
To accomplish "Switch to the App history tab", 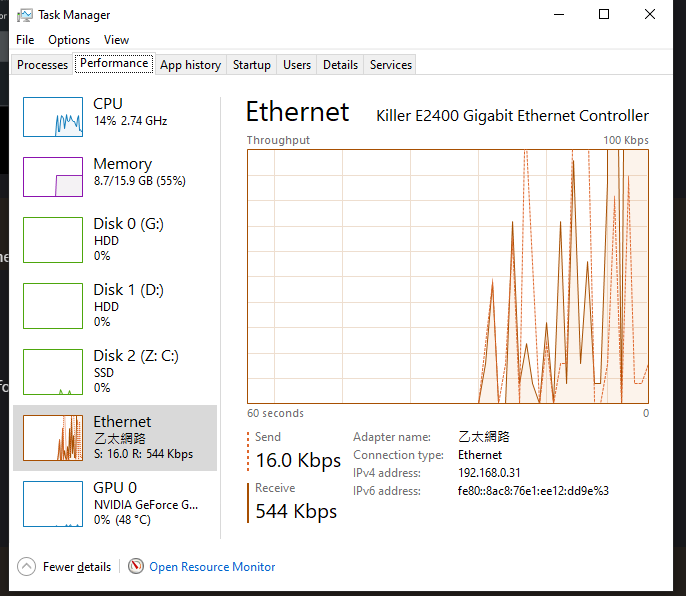I will 190,65.
